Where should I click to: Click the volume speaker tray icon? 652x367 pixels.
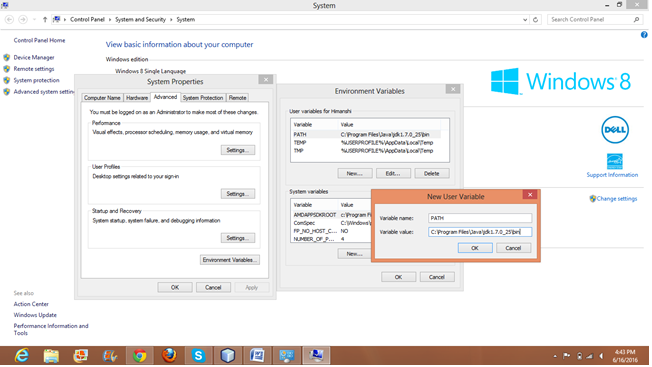[x=601, y=356]
